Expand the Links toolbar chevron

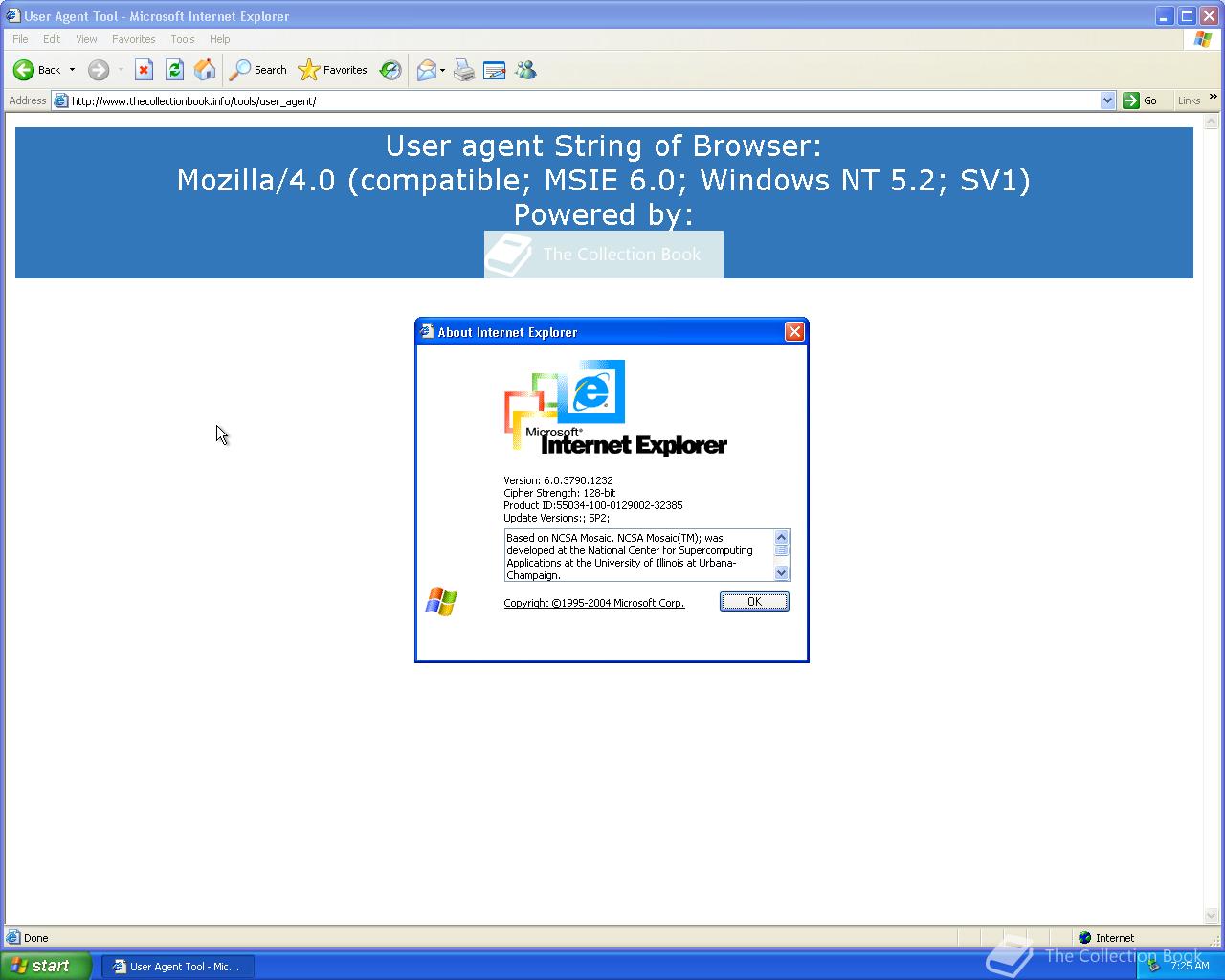click(x=1214, y=97)
